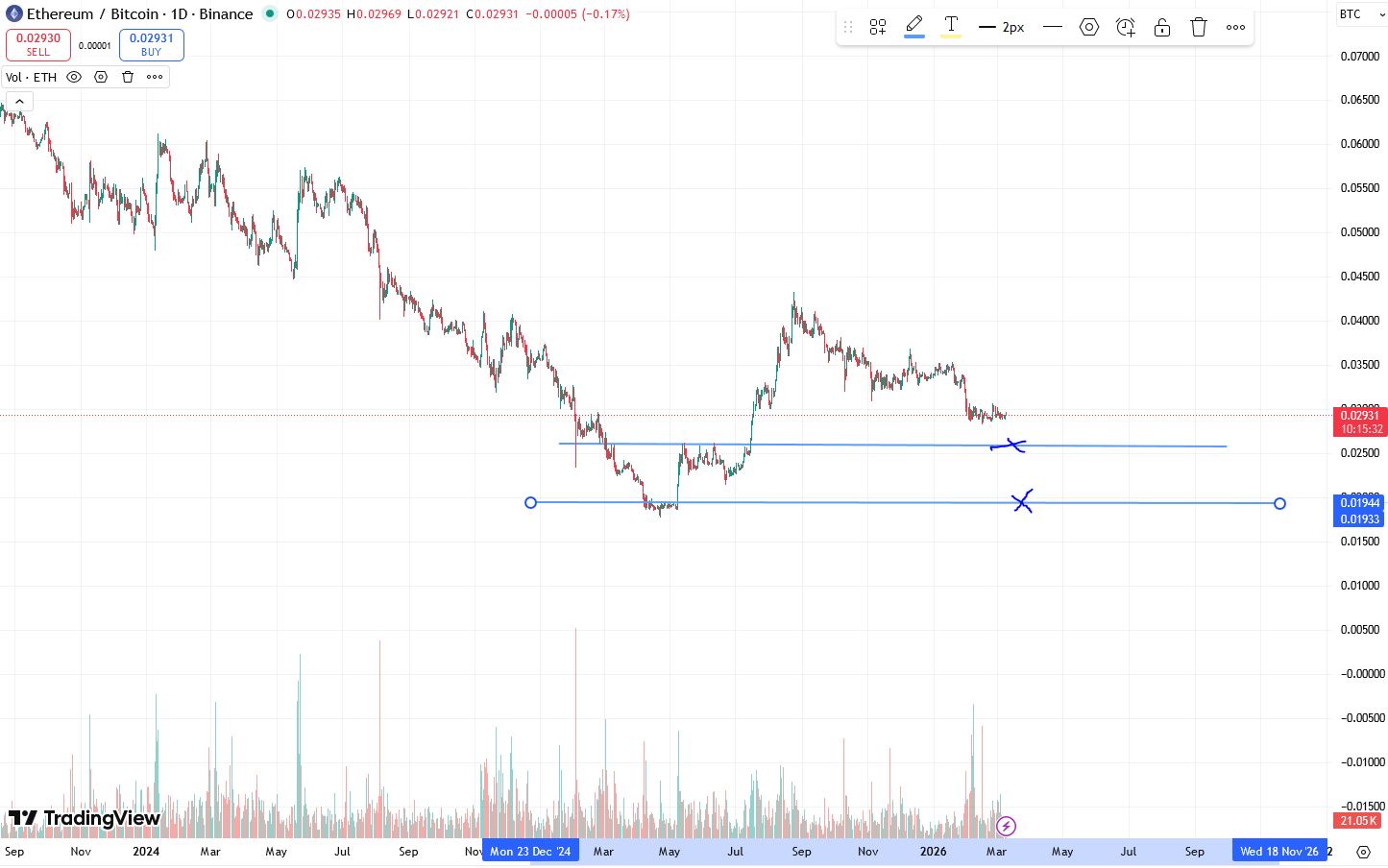Open the drawing template icon in floating toolbar
The height and width of the screenshot is (868, 1388).
tap(877, 26)
